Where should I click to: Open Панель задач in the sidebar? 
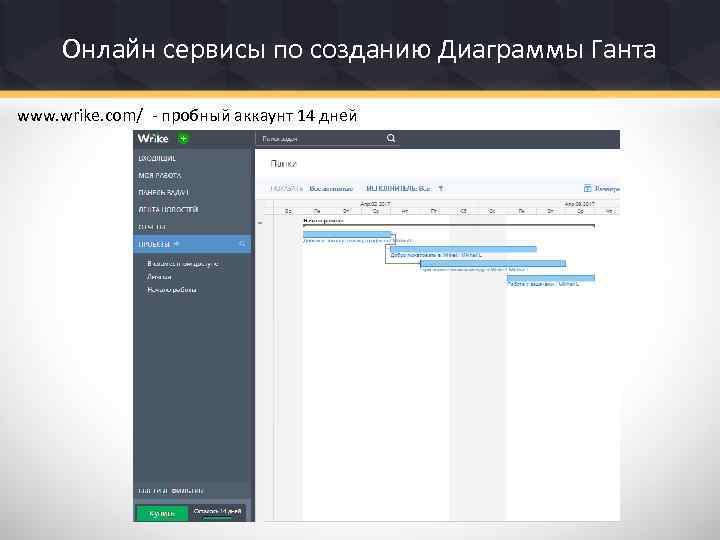click(163, 192)
